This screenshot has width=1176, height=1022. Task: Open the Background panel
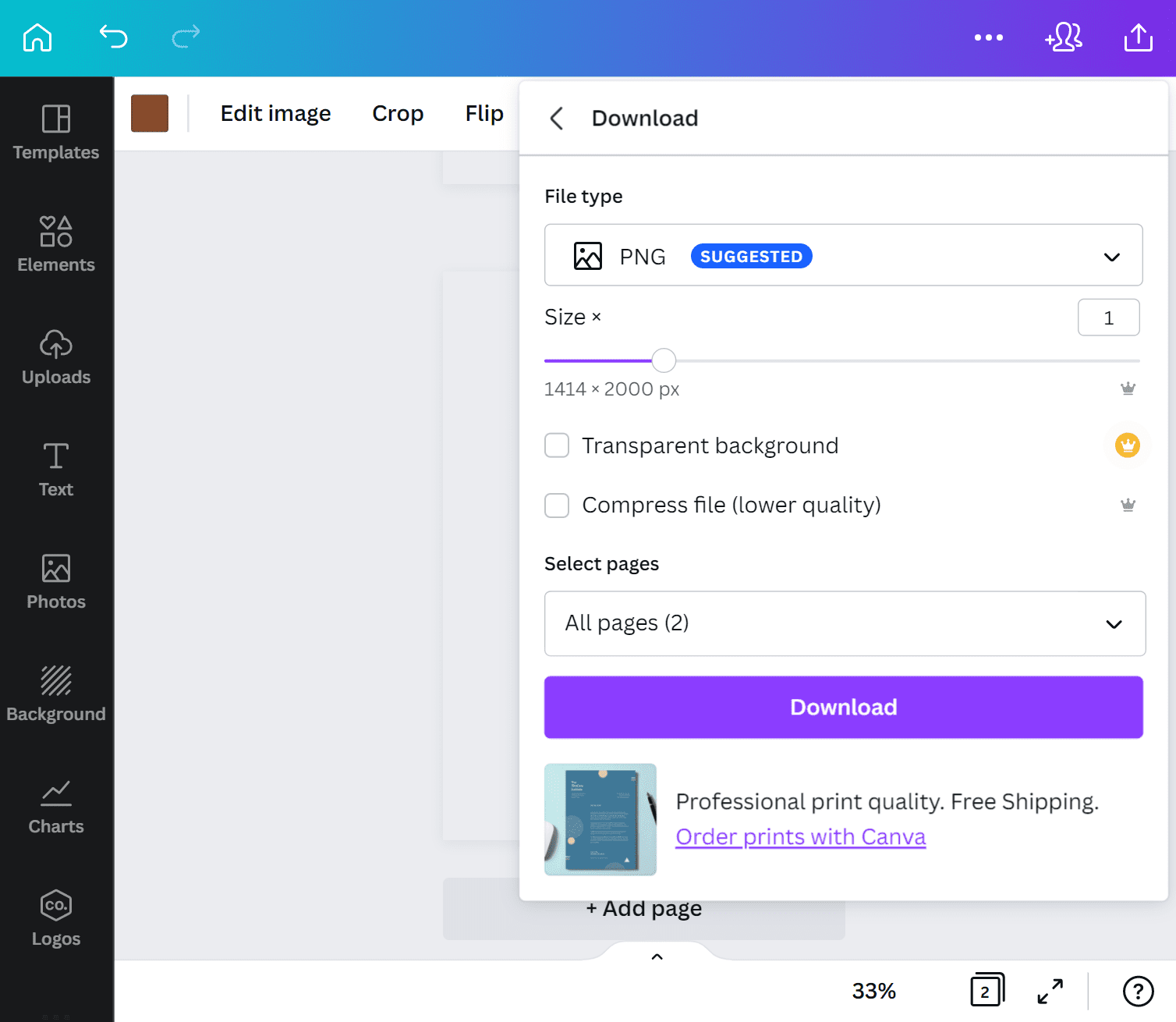coord(56,694)
